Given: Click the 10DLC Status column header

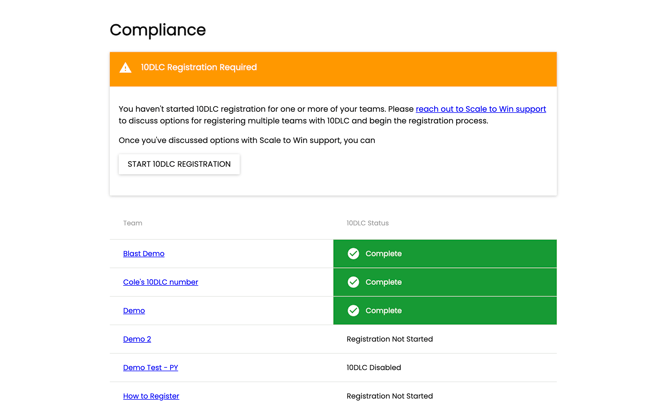Looking at the screenshot, I should click(x=367, y=223).
